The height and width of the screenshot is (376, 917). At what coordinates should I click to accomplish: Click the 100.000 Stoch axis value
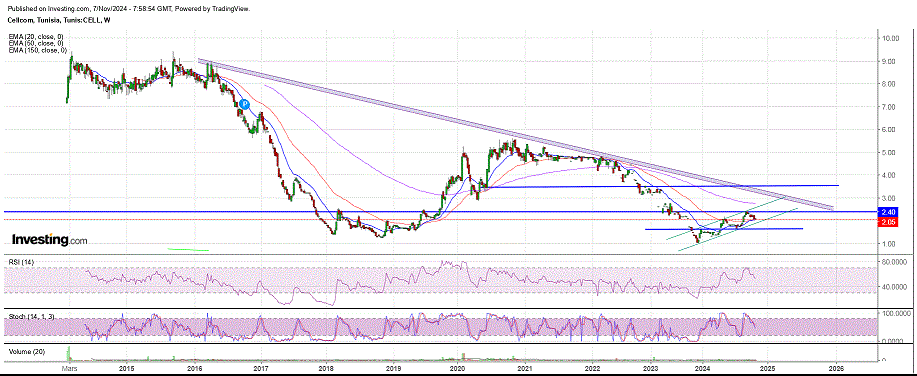tap(895, 314)
